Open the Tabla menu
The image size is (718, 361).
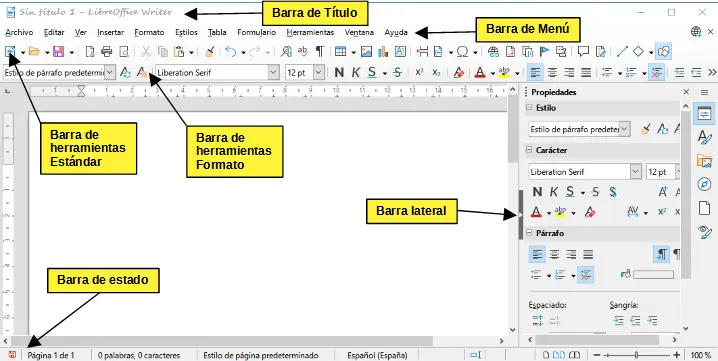pyautogui.click(x=217, y=33)
